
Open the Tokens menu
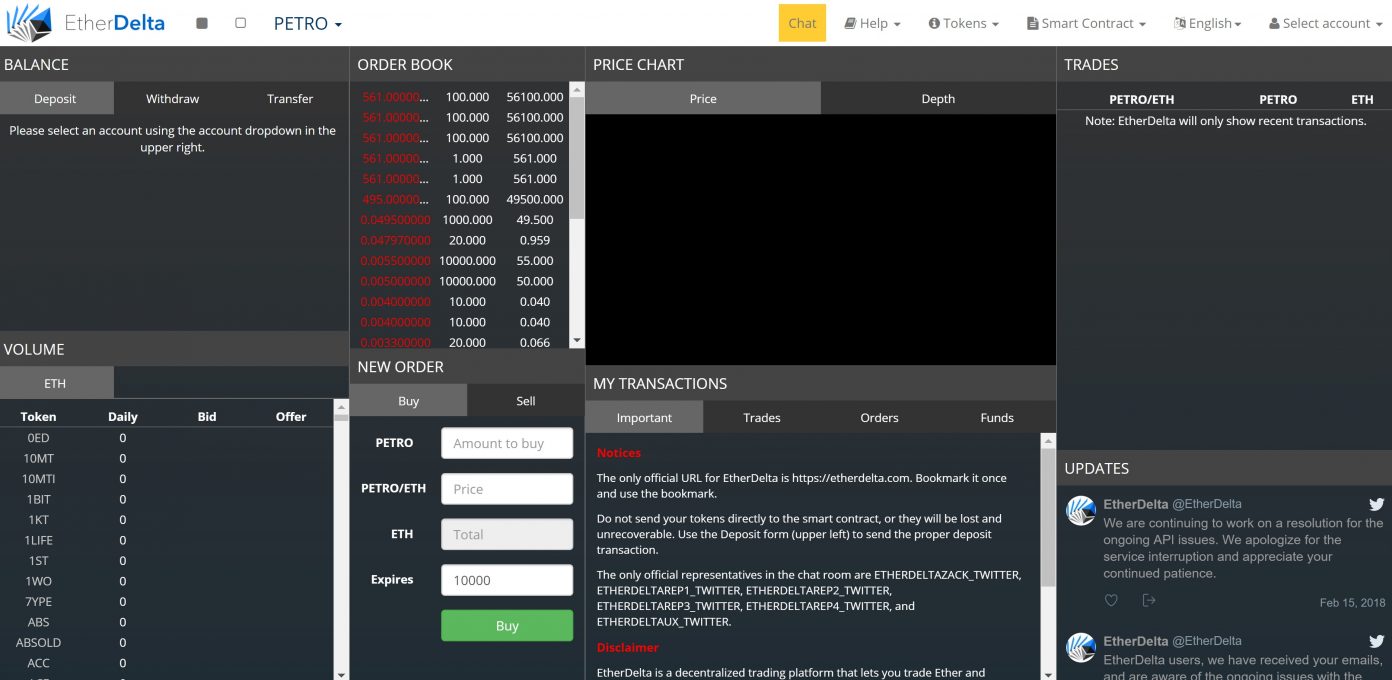click(963, 23)
